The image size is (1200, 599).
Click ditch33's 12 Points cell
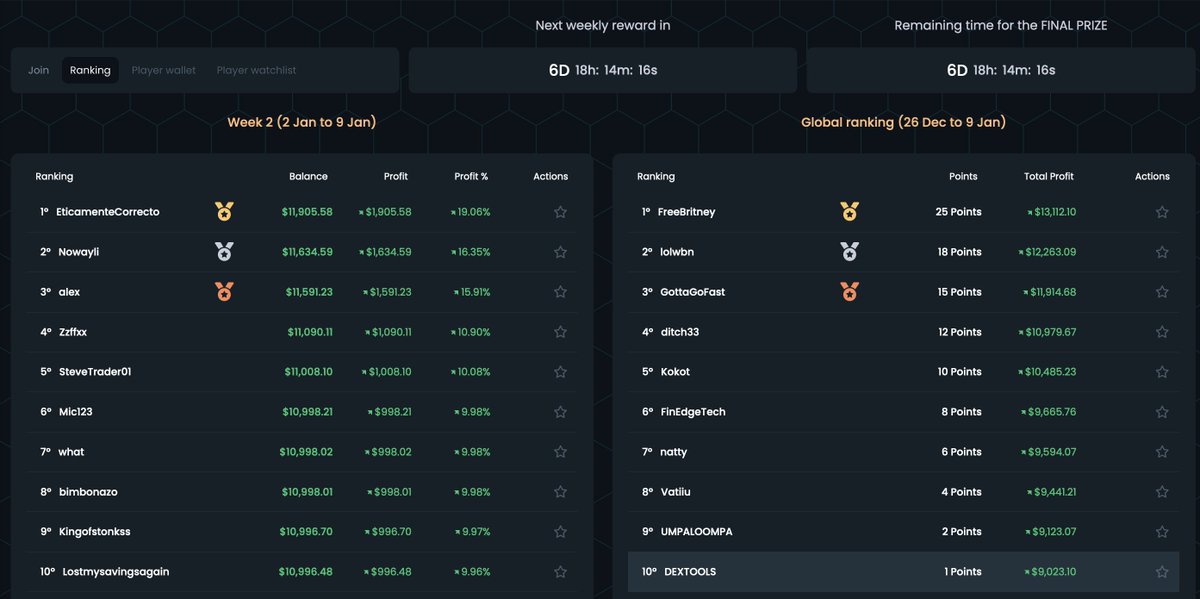coord(960,332)
